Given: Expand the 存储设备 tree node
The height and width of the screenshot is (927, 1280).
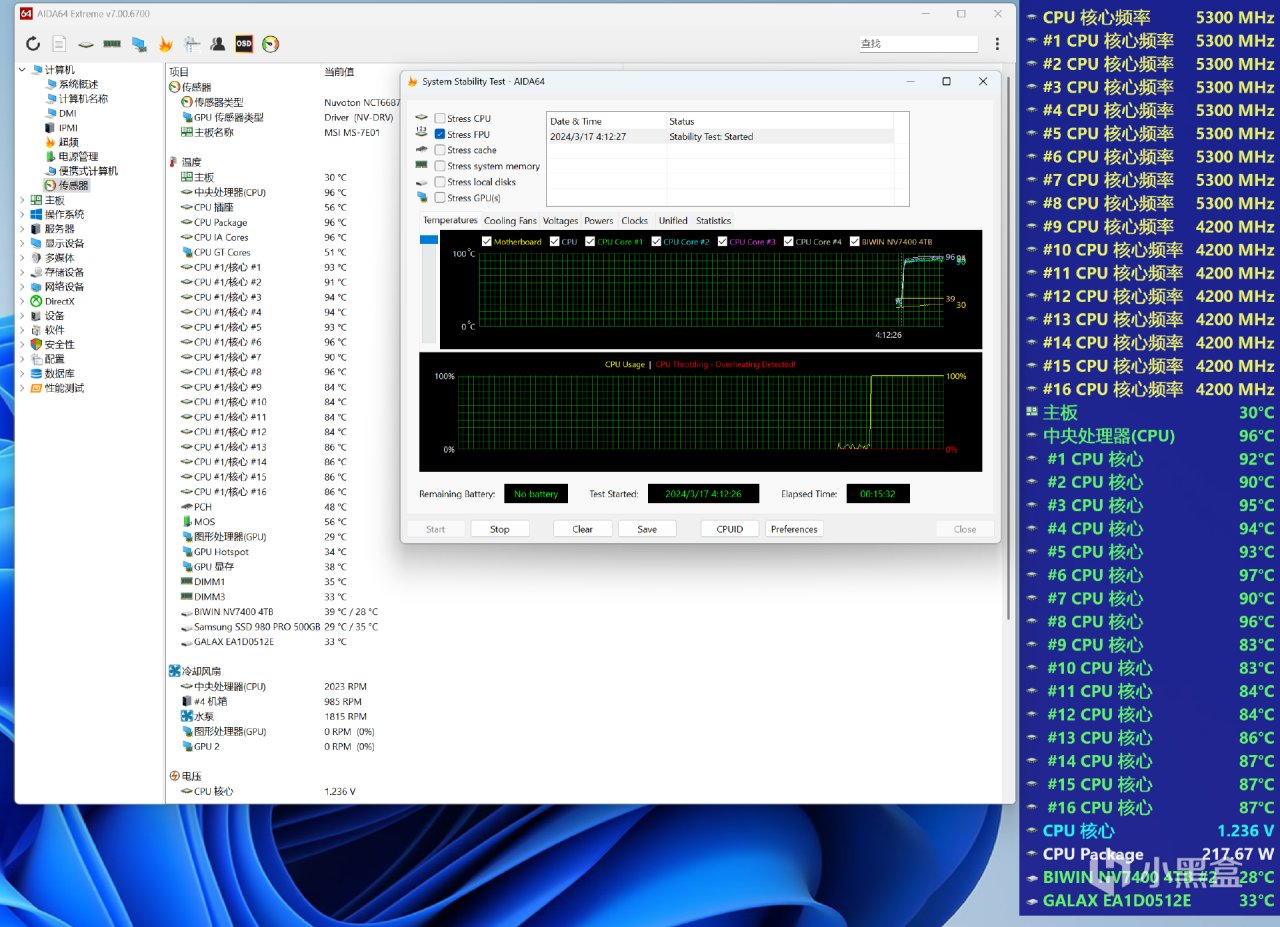Looking at the screenshot, I should click(23, 272).
